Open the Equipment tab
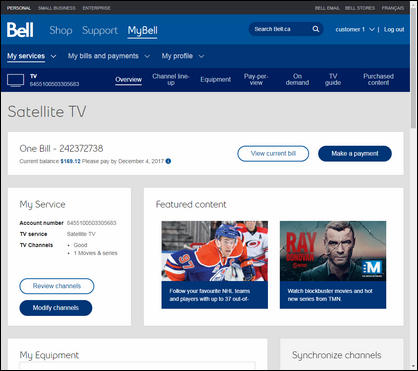 pos(216,80)
